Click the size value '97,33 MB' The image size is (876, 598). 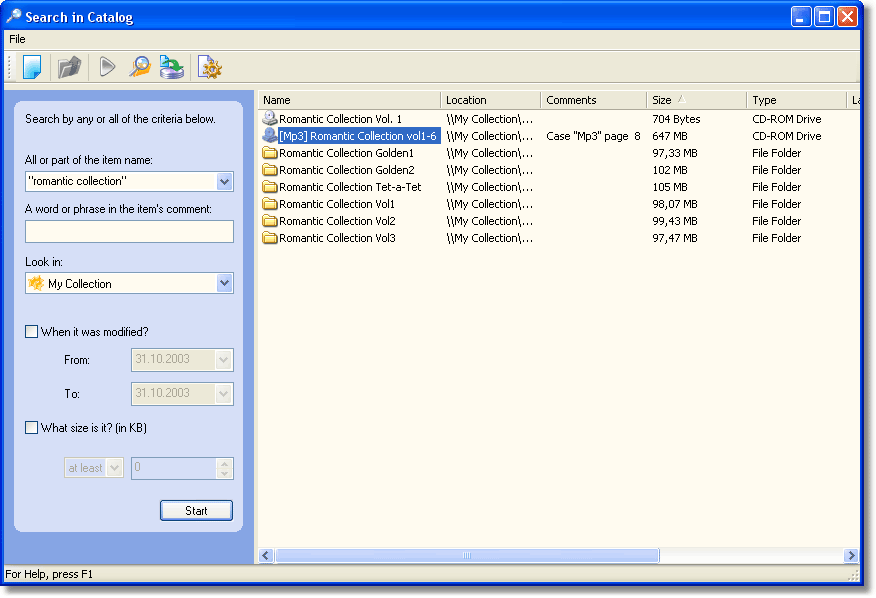[x=675, y=153]
